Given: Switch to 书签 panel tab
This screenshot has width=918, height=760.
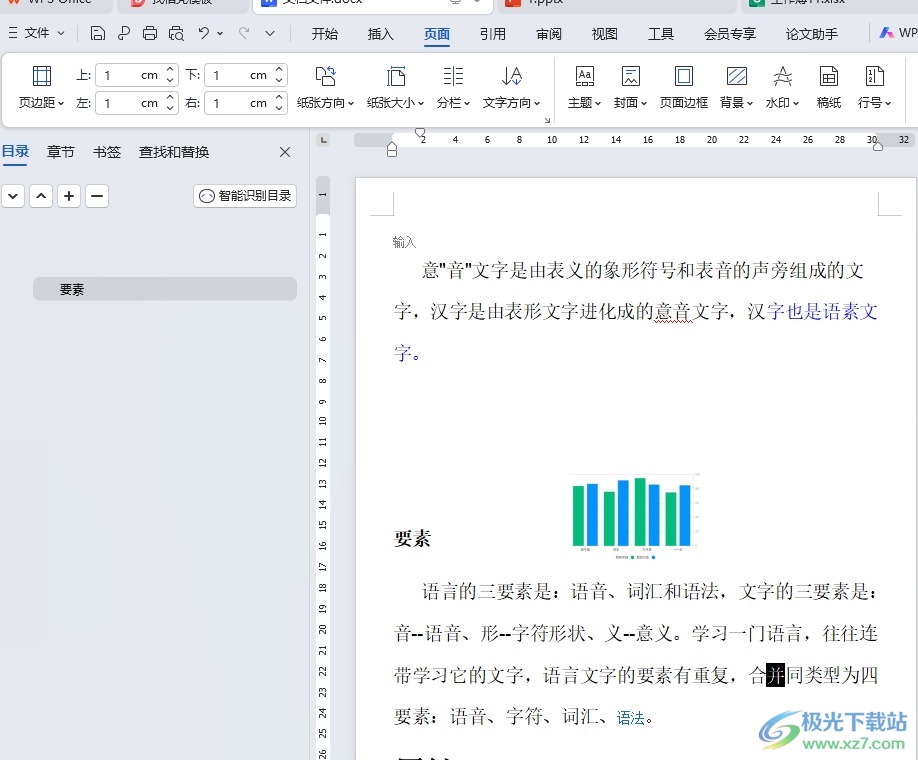Looking at the screenshot, I should pyautogui.click(x=107, y=152).
